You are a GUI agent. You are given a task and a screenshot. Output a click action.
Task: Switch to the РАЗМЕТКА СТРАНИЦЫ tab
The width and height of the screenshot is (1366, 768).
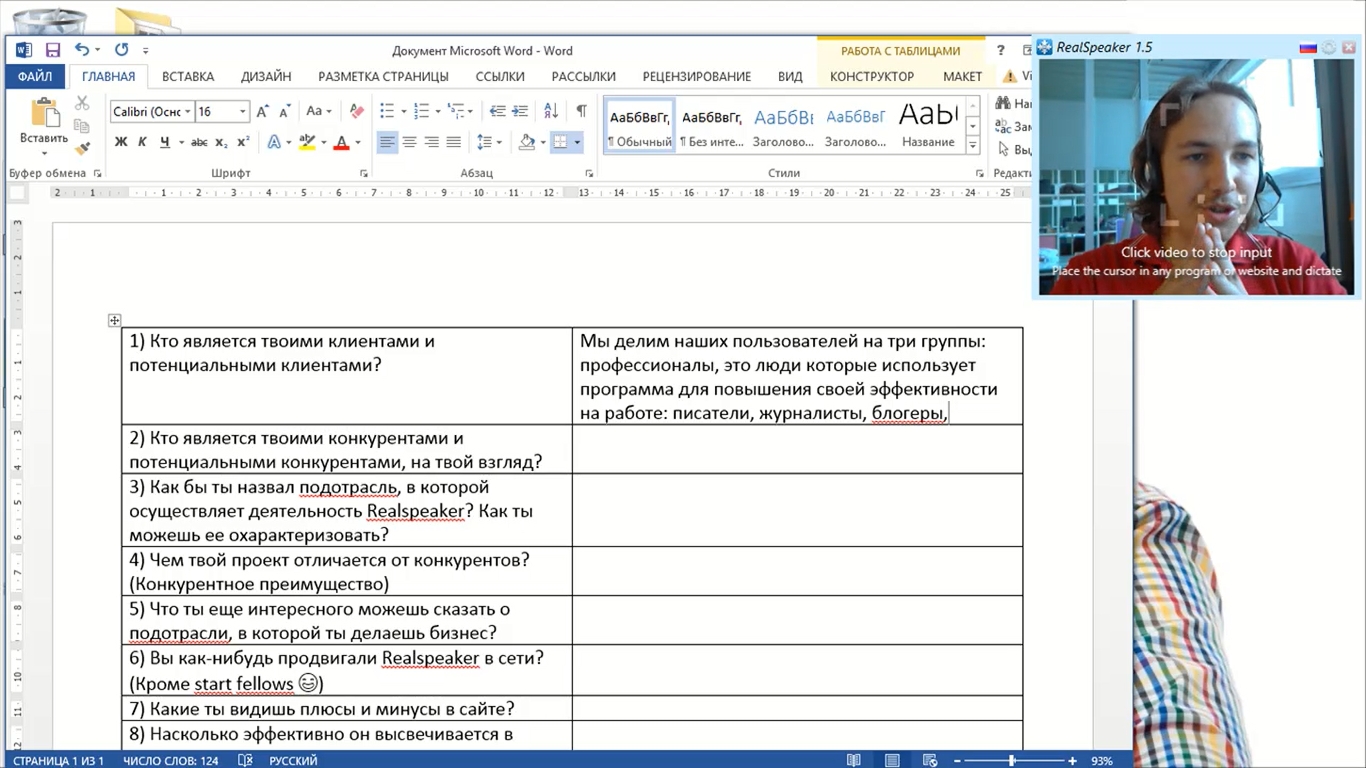[x=383, y=76]
